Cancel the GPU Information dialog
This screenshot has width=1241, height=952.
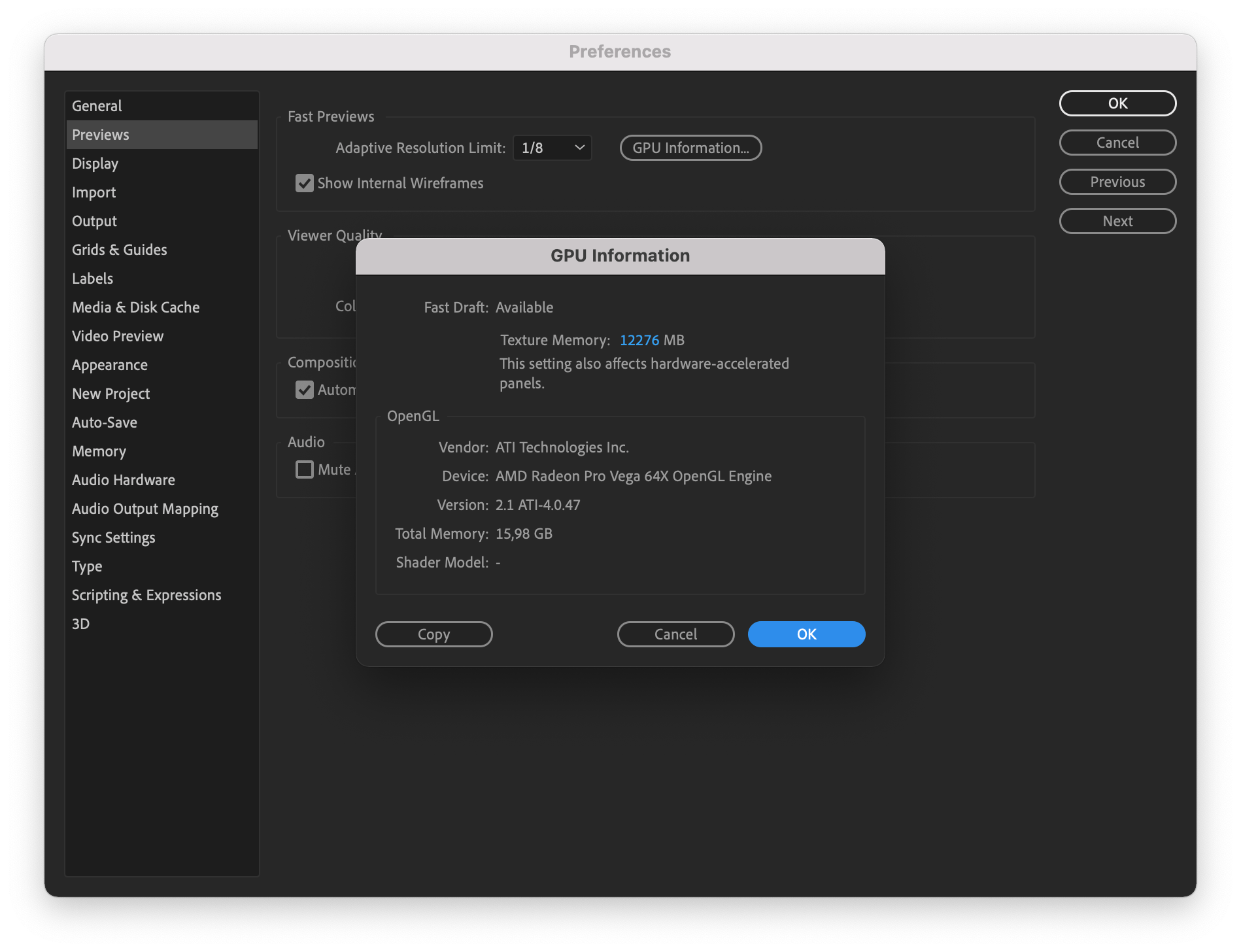675,634
